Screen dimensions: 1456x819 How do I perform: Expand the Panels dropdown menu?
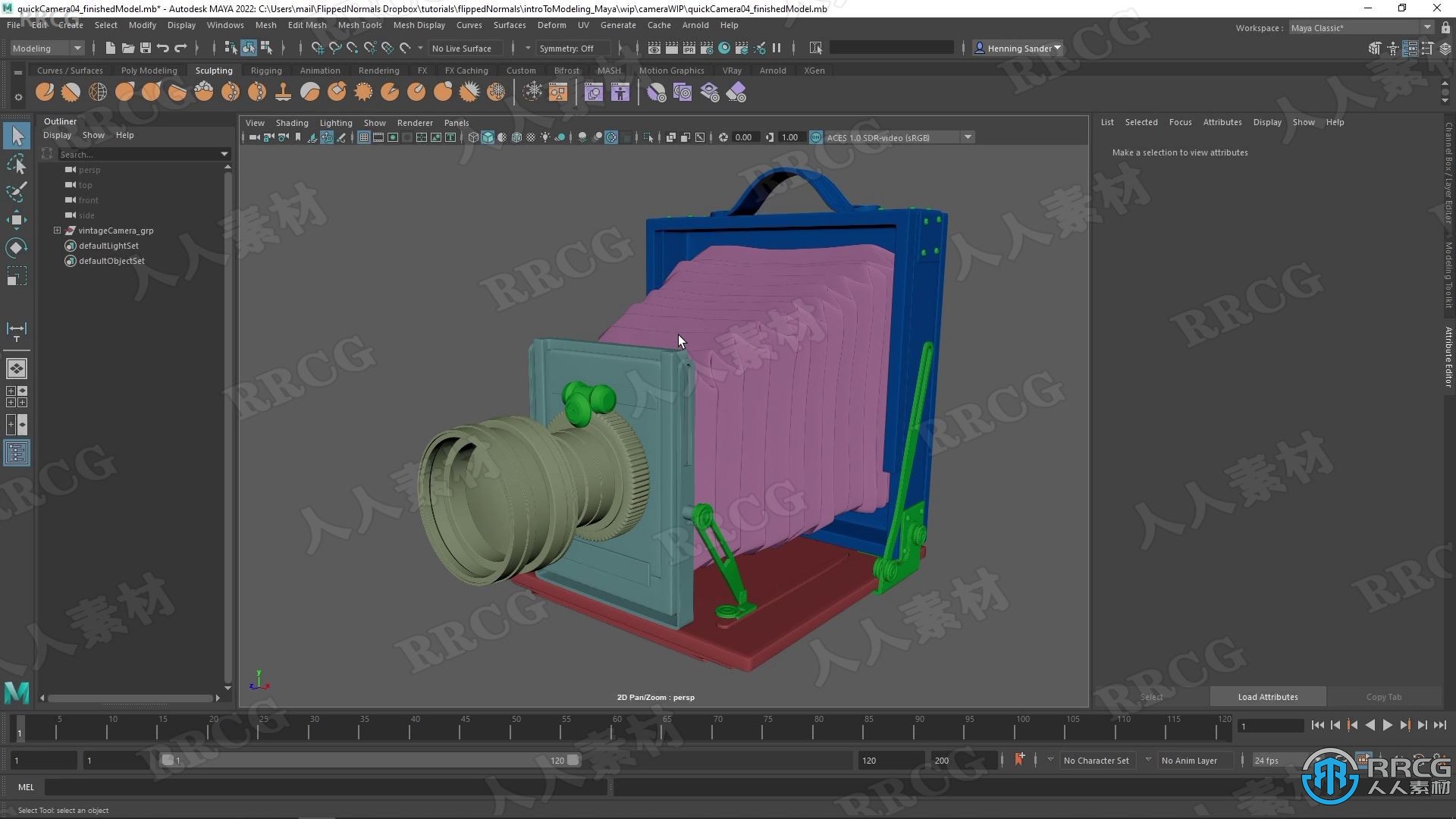tap(456, 122)
